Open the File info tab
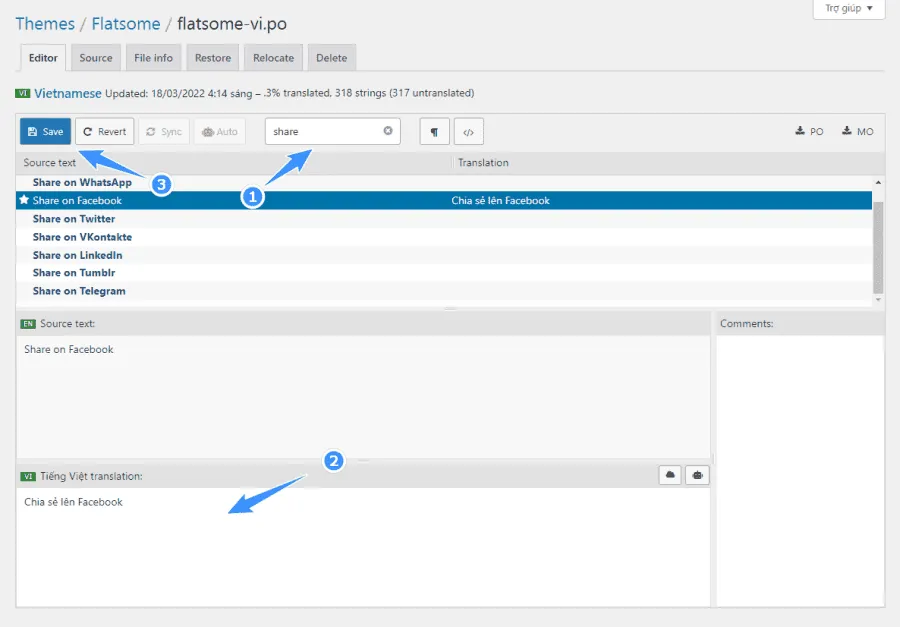The width and height of the screenshot is (900, 627). [x=153, y=58]
